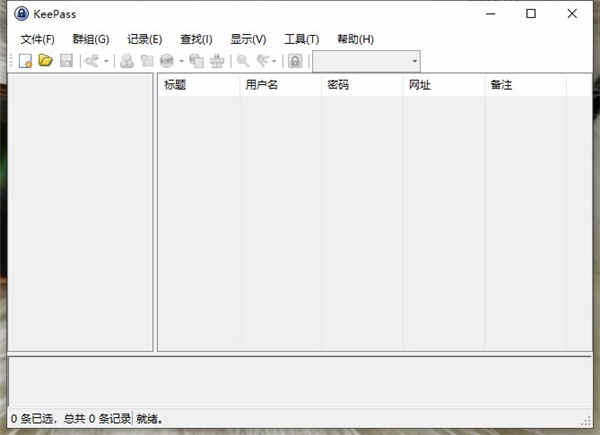Click the Copy password icon
Viewport: 600px width, 435px height.
coord(147,61)
